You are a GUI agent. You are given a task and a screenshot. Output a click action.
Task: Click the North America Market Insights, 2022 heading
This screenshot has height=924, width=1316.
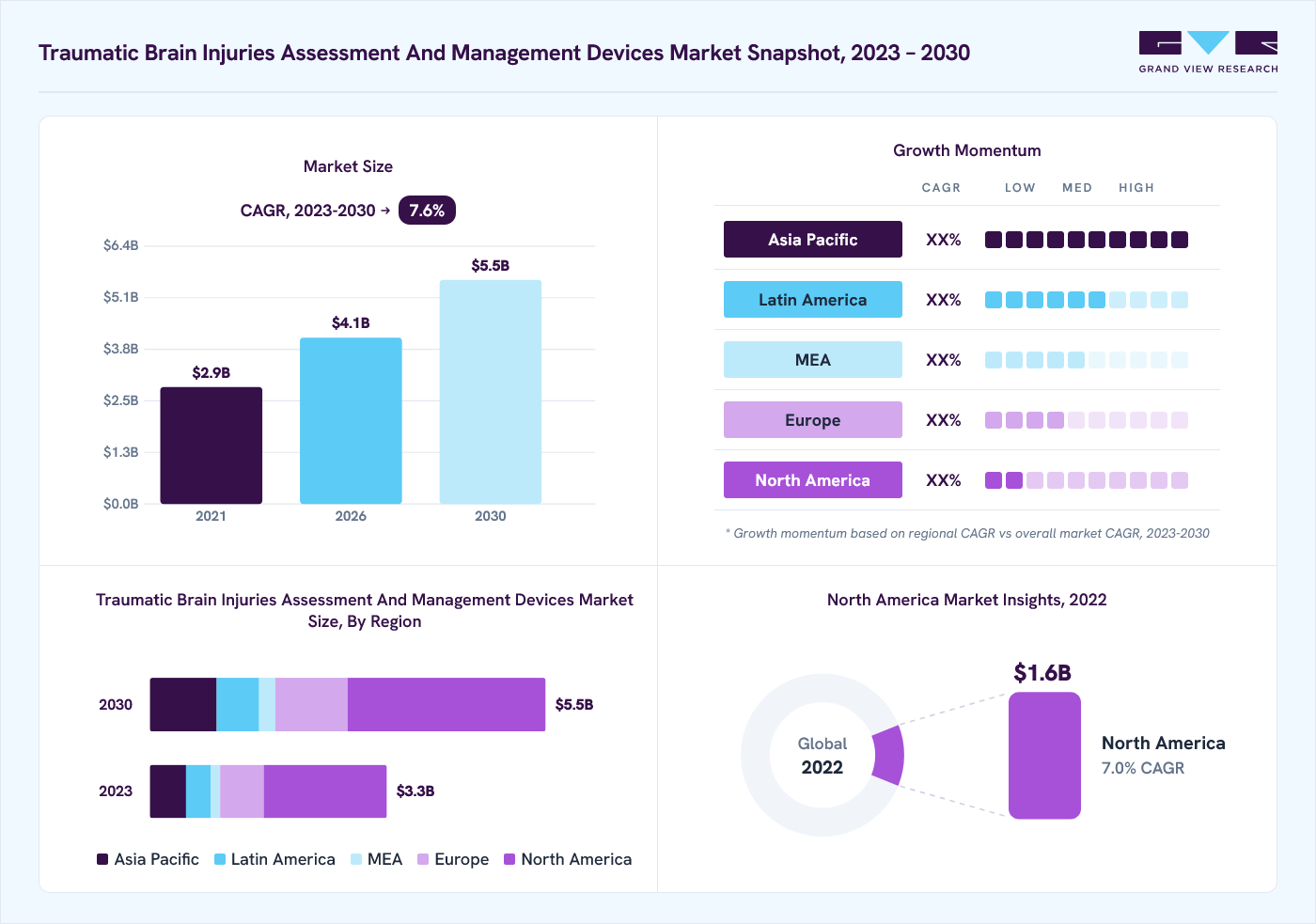click(967, 600)
